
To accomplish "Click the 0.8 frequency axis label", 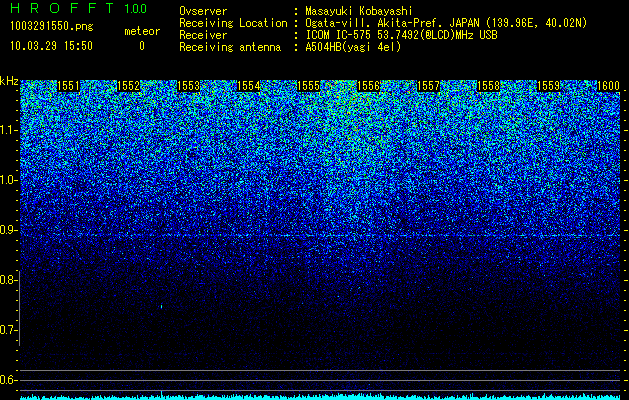I will point(8,280).
